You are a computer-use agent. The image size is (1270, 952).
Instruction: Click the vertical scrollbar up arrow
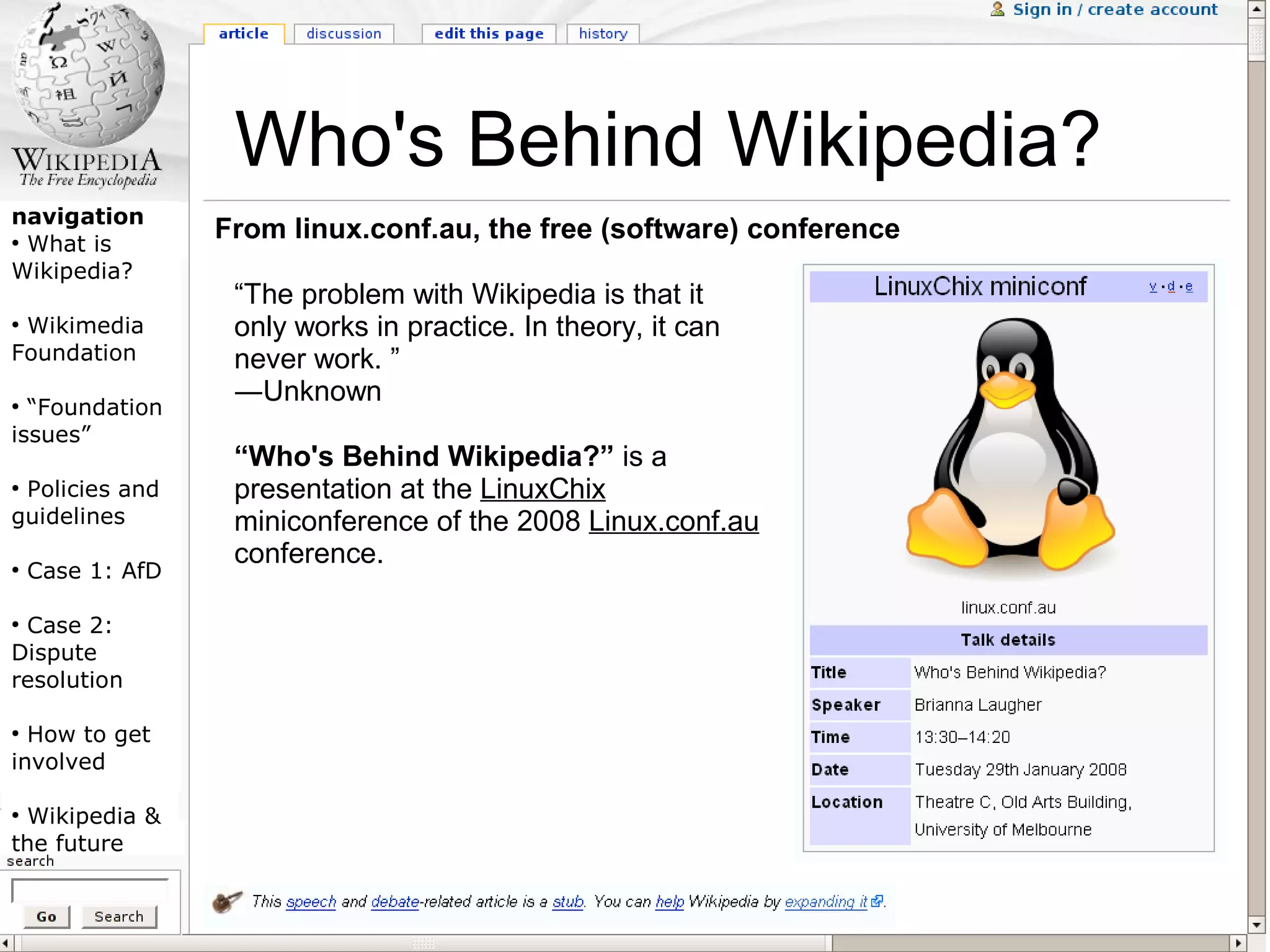tap(1257, 9)
